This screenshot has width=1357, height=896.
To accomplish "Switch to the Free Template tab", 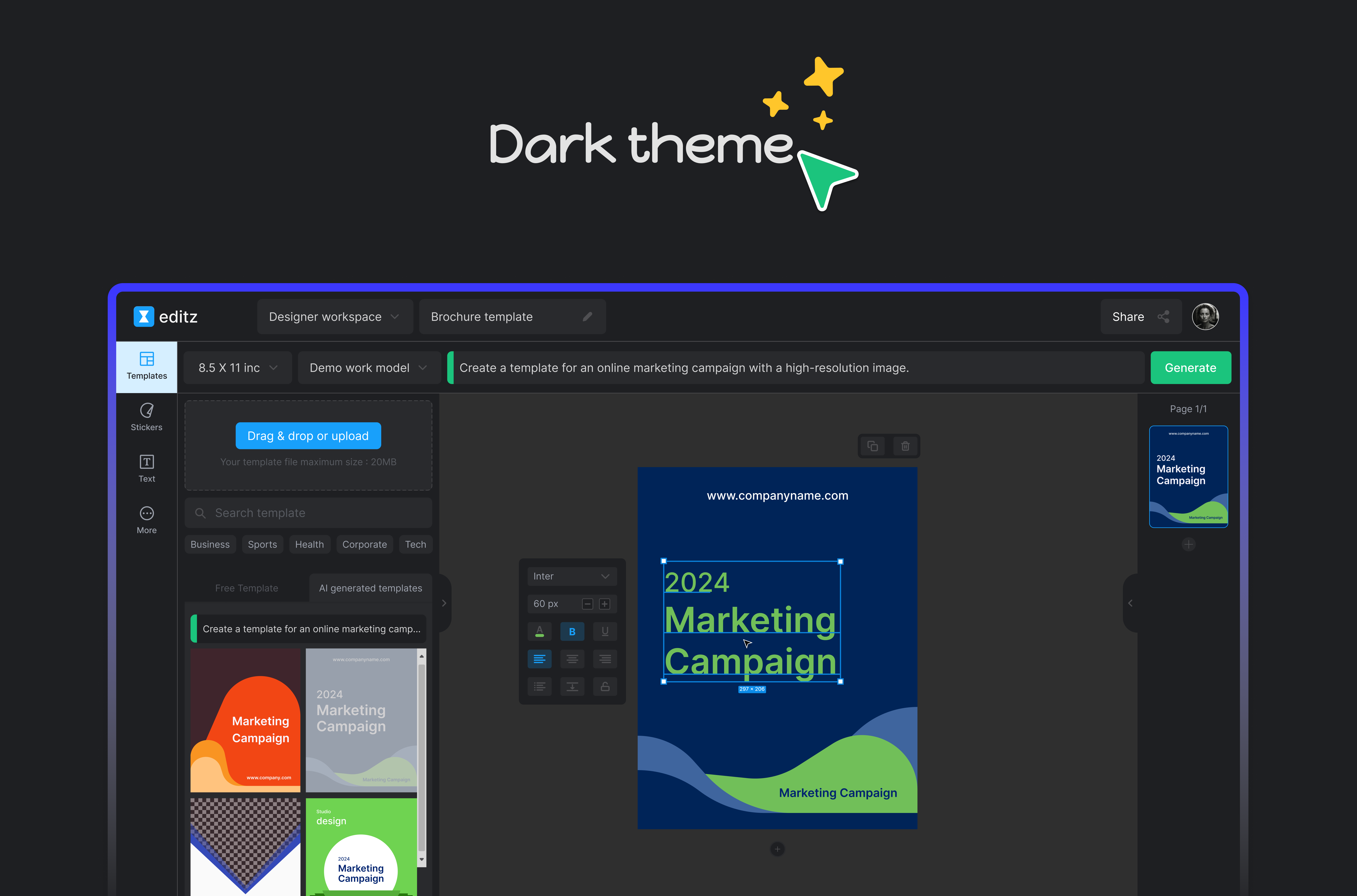I will (x=246, y=588).
